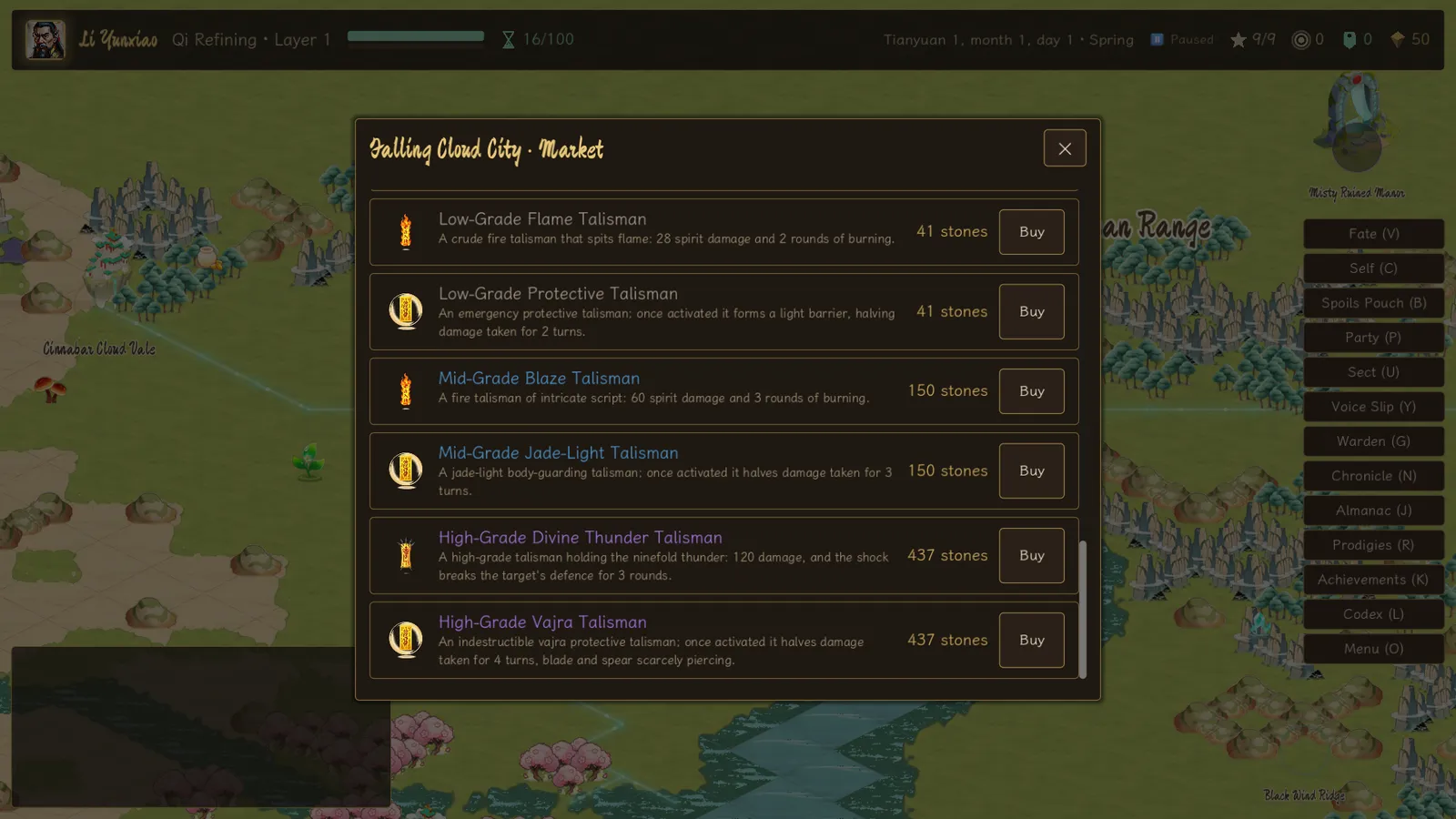Viewport: 1456px width, 819px height.
Task: Click the Tianyuan date and season text
Action: (x=1008, y=40)
